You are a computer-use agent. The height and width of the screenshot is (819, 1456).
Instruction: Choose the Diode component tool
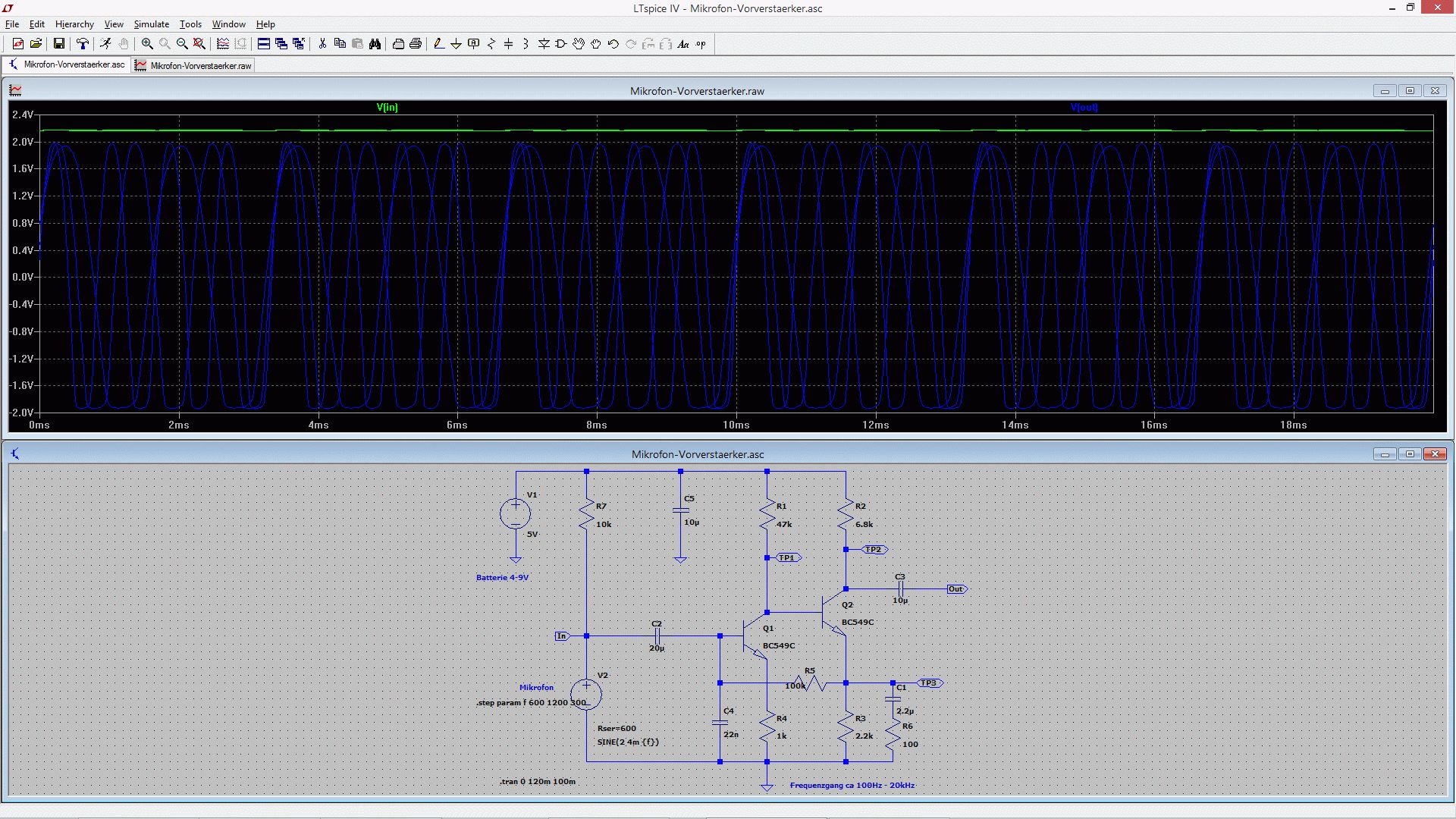coord(544,44)
